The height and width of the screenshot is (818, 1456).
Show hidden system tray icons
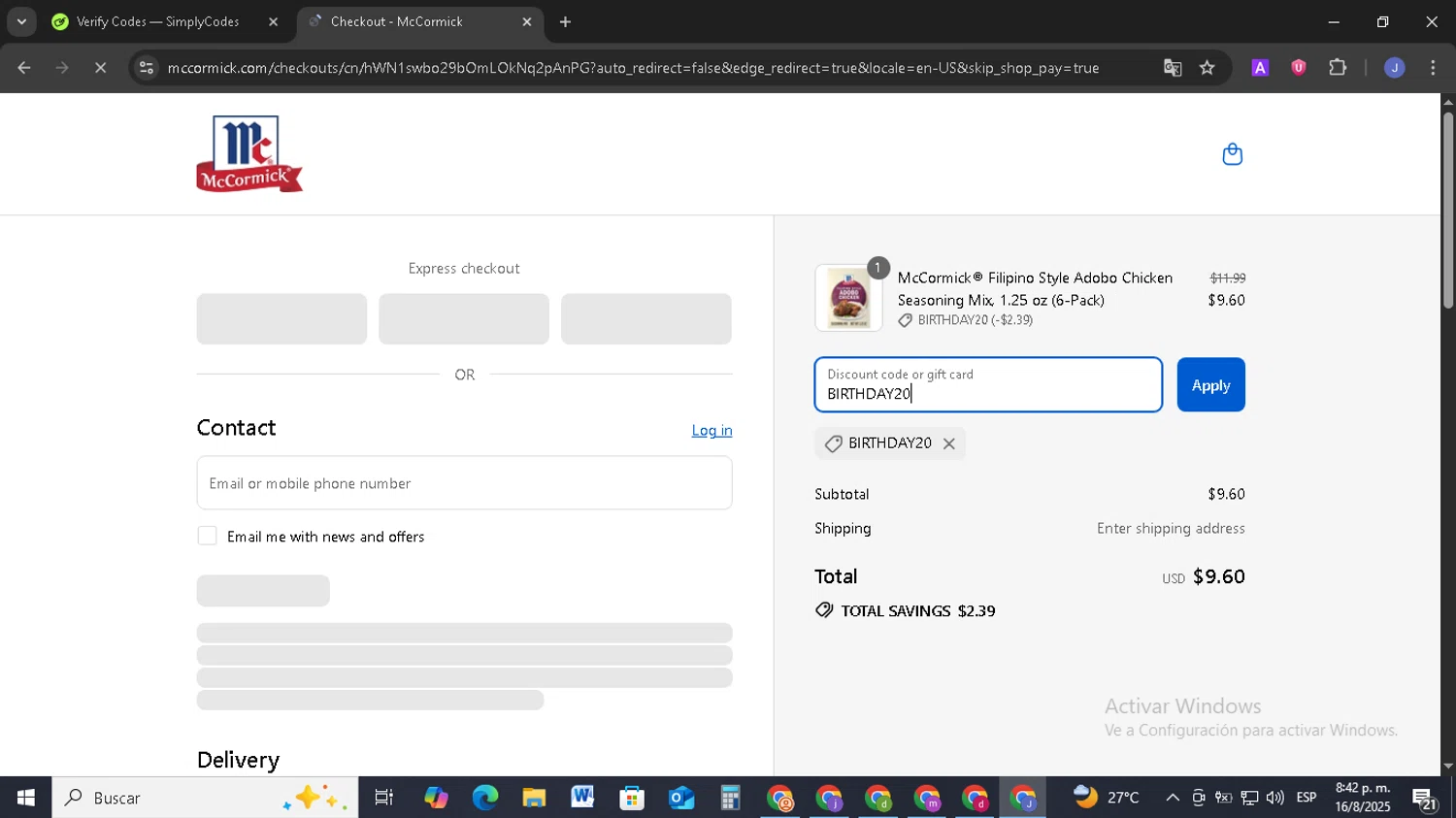pyautogui.click(x=1173, y=798)
